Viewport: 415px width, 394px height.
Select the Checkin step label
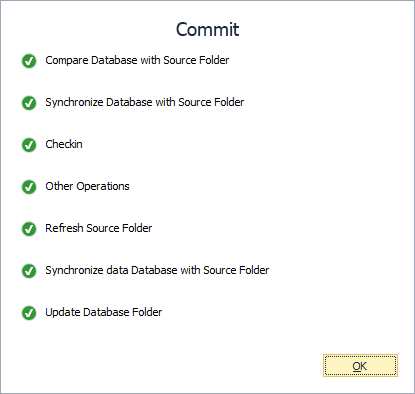[x=64, y=144]
